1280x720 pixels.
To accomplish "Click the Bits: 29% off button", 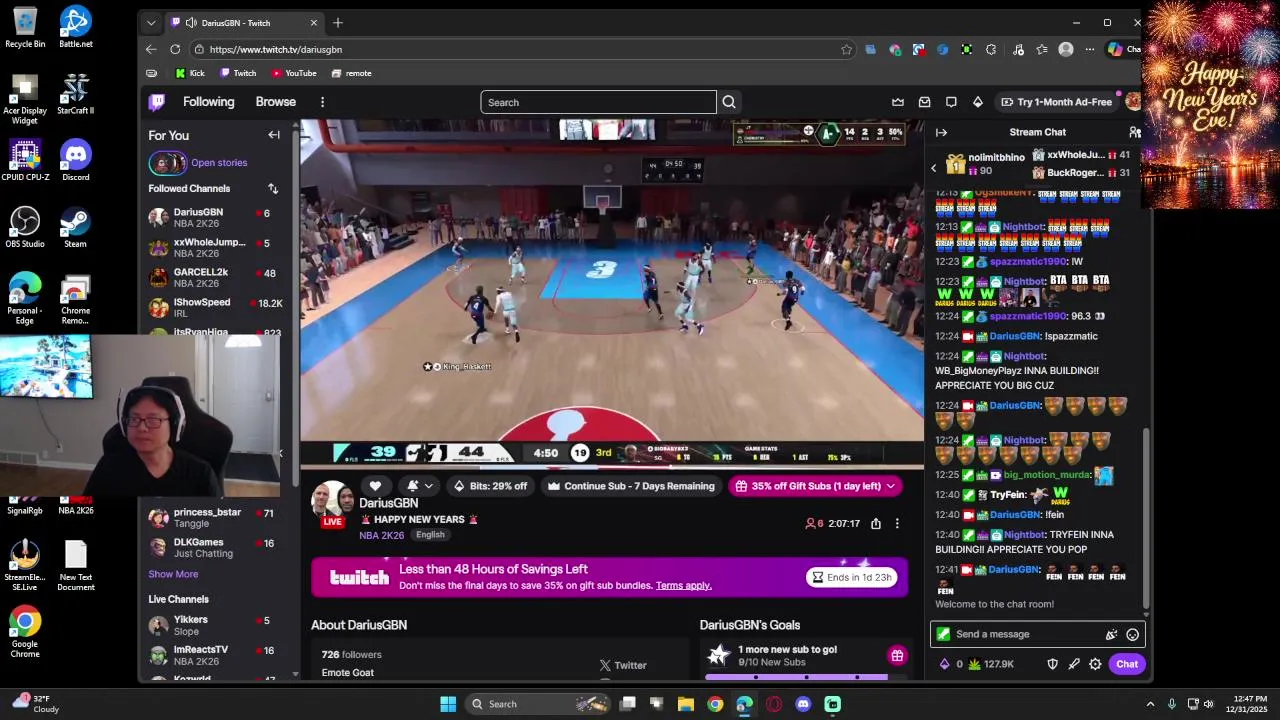I will point(490,486).
